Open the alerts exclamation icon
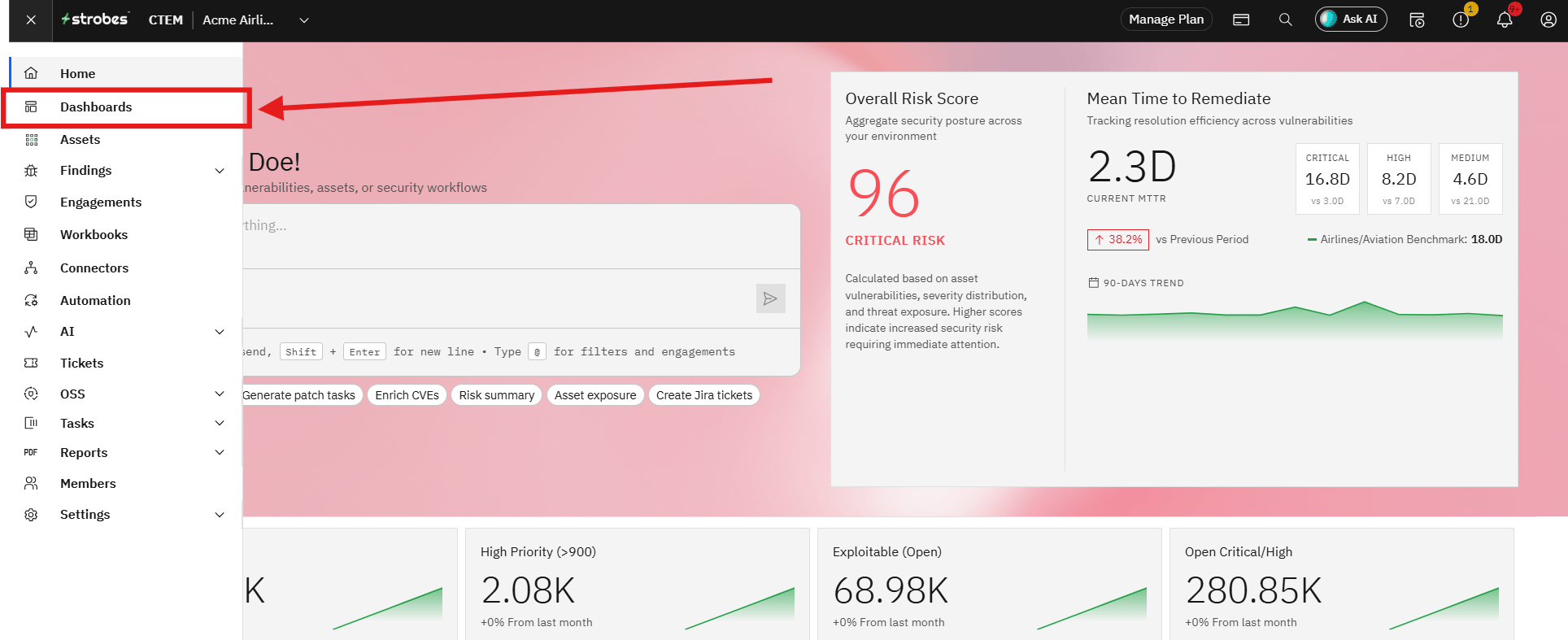The height and width of the screenshot is (640, 1568). tap(1461, 20)
